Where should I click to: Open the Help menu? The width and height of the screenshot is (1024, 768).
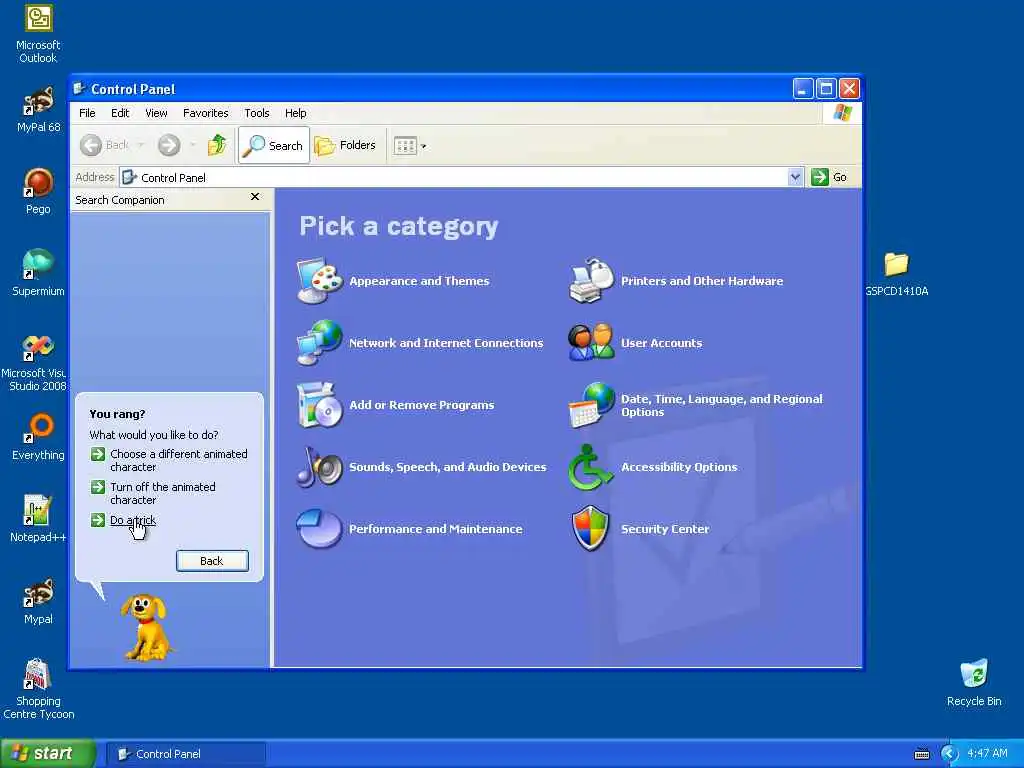coord(295,113)
